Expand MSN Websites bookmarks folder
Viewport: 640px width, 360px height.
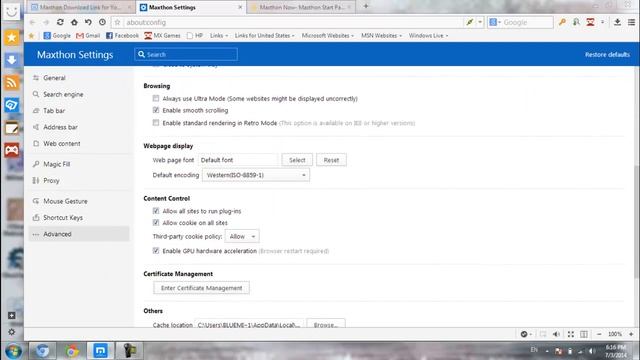[382, 36]
